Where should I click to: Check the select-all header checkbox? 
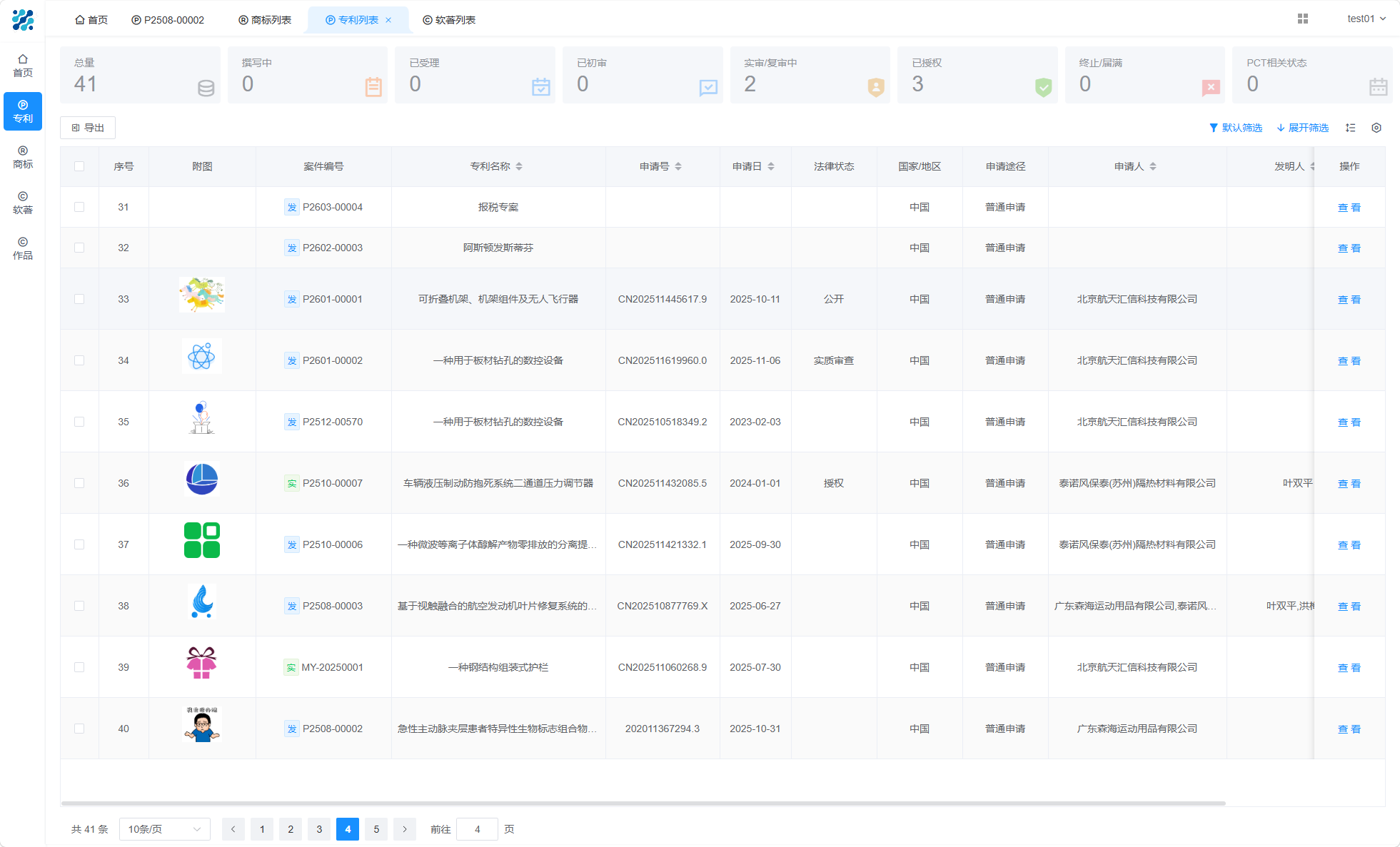pos(79,166)
